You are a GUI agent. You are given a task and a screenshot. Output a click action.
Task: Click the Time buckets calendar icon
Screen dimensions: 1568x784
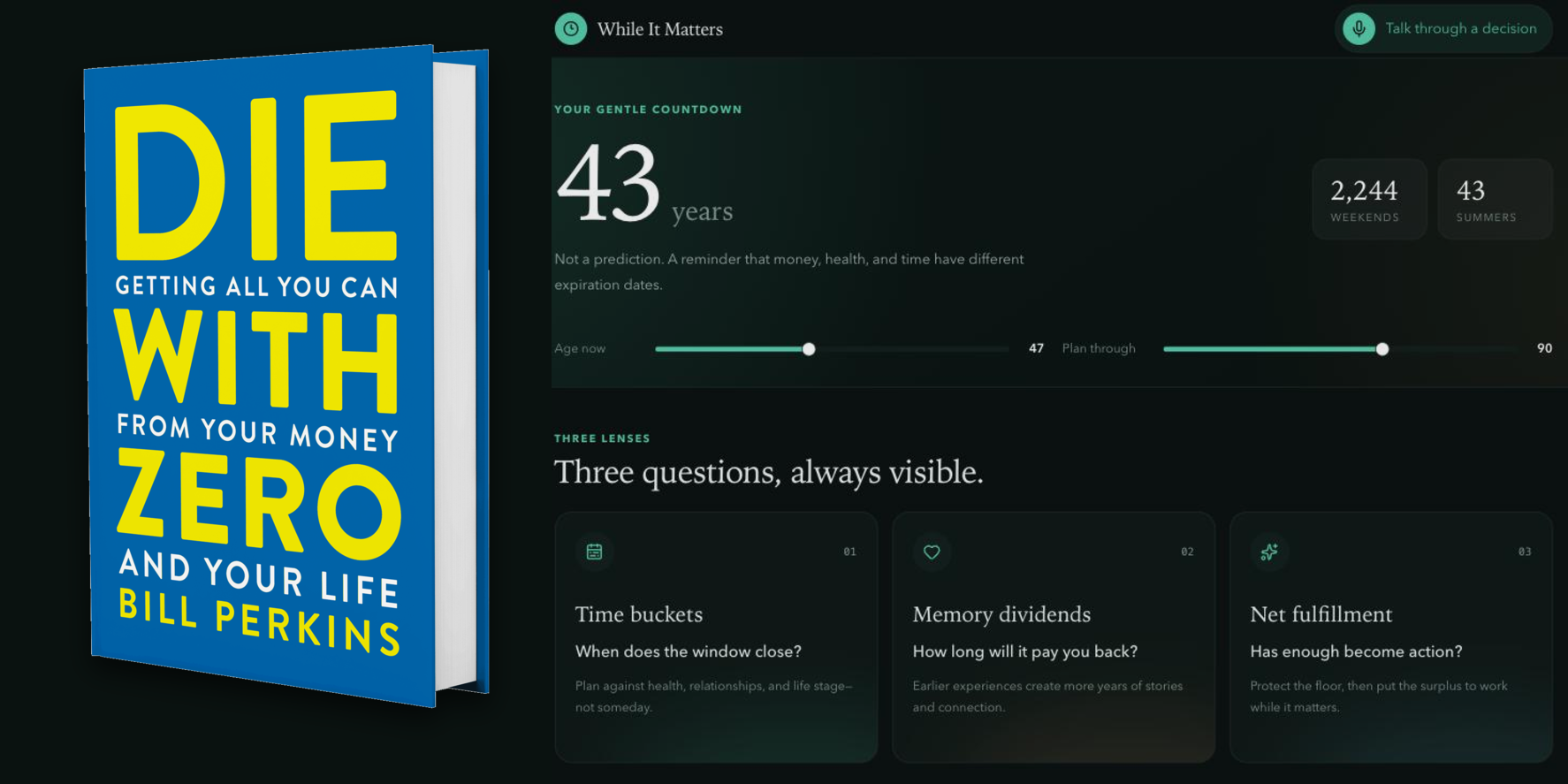coord(595,552)
